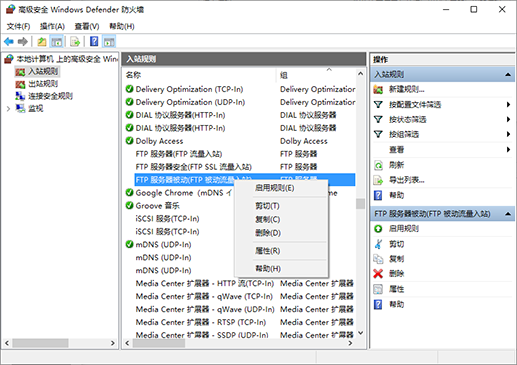Click the firewall icon beside the 本地计算机 root node
517x365 pixels.
[9, 59]
